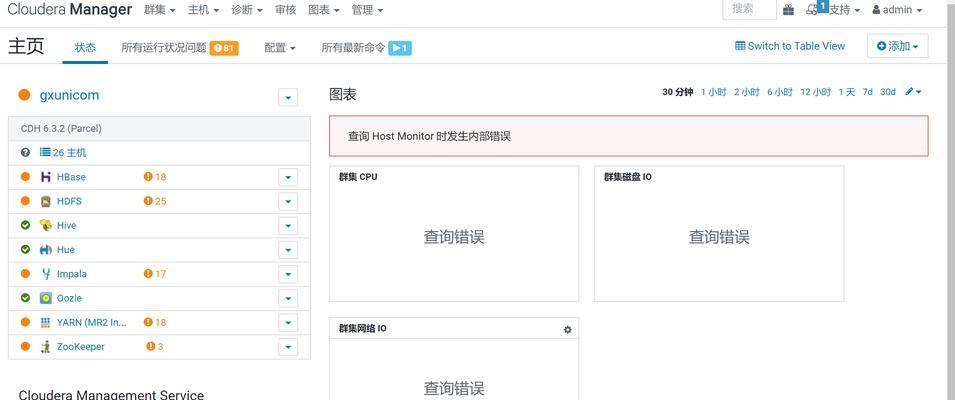Set chart range to 1 小时
Viewport: 955px width, 400px height.
point(714,92)
